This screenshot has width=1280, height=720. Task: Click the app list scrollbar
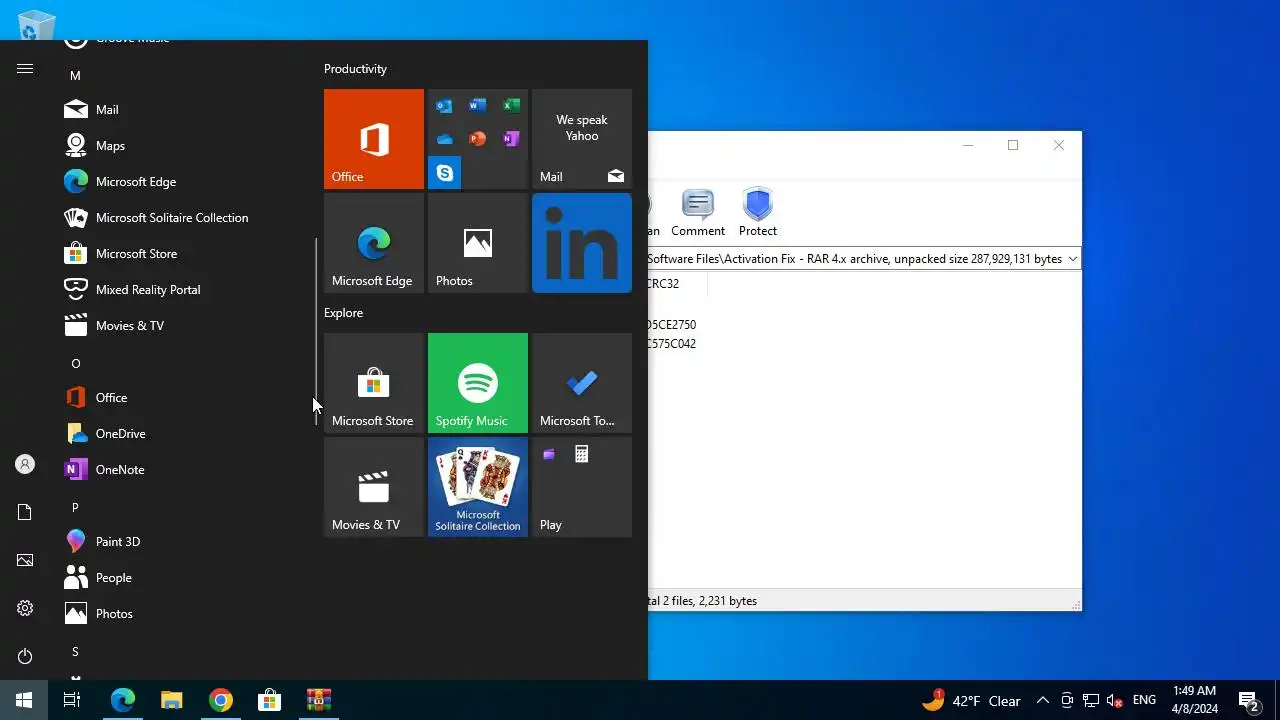click(x=316, y=332)
